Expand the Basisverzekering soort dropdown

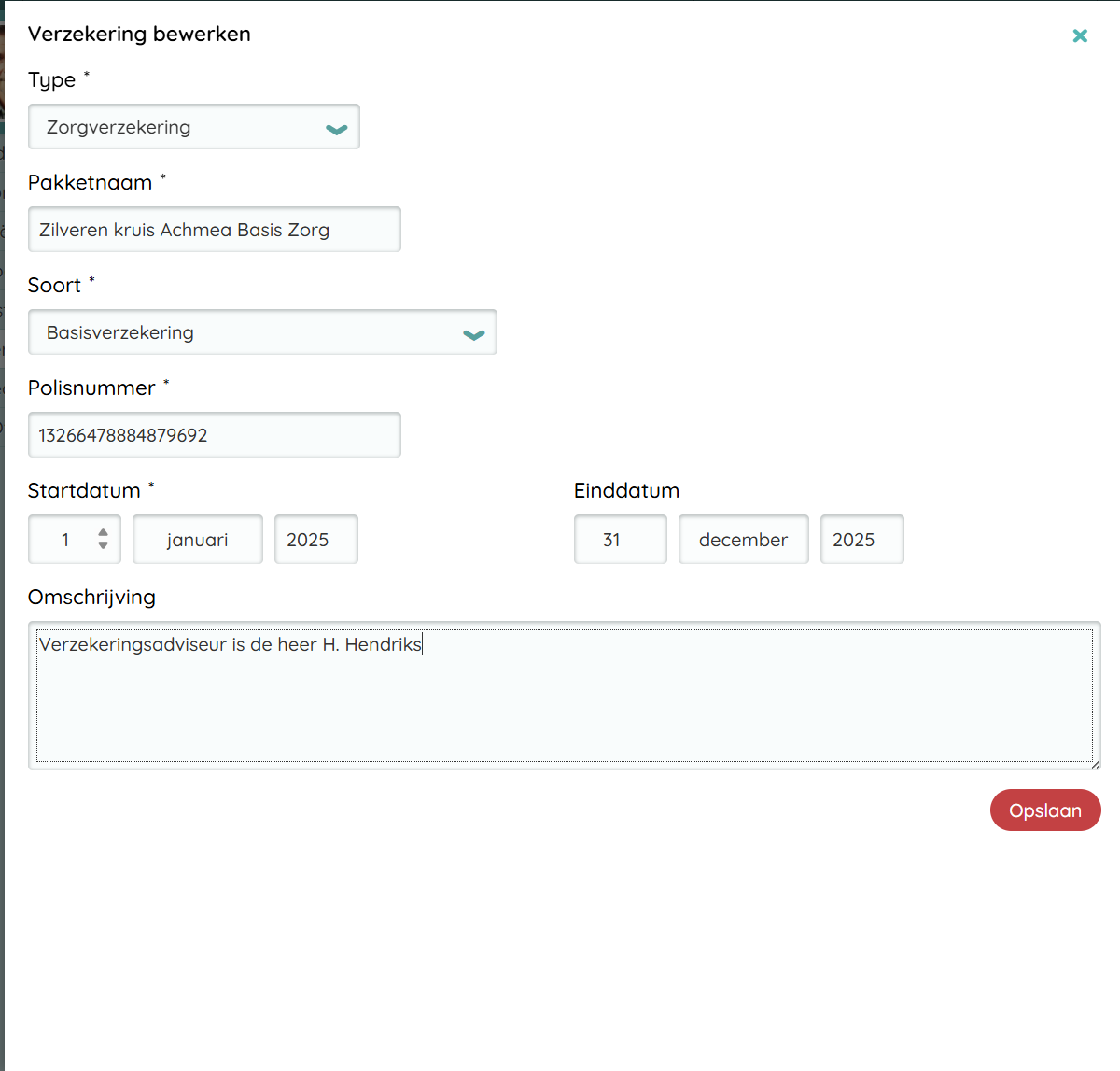[x=243, y=332]
